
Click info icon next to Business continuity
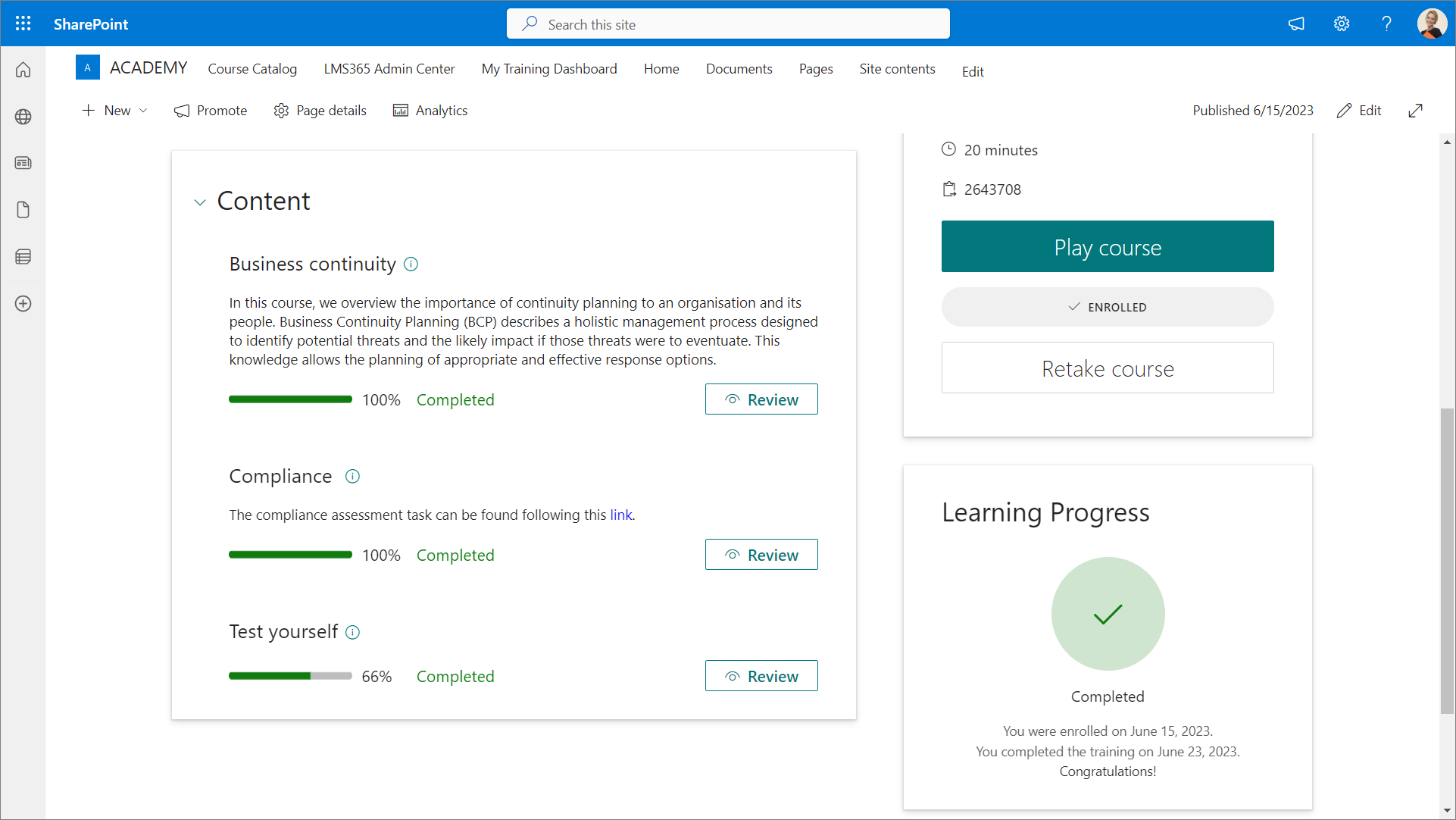point(411,264)
